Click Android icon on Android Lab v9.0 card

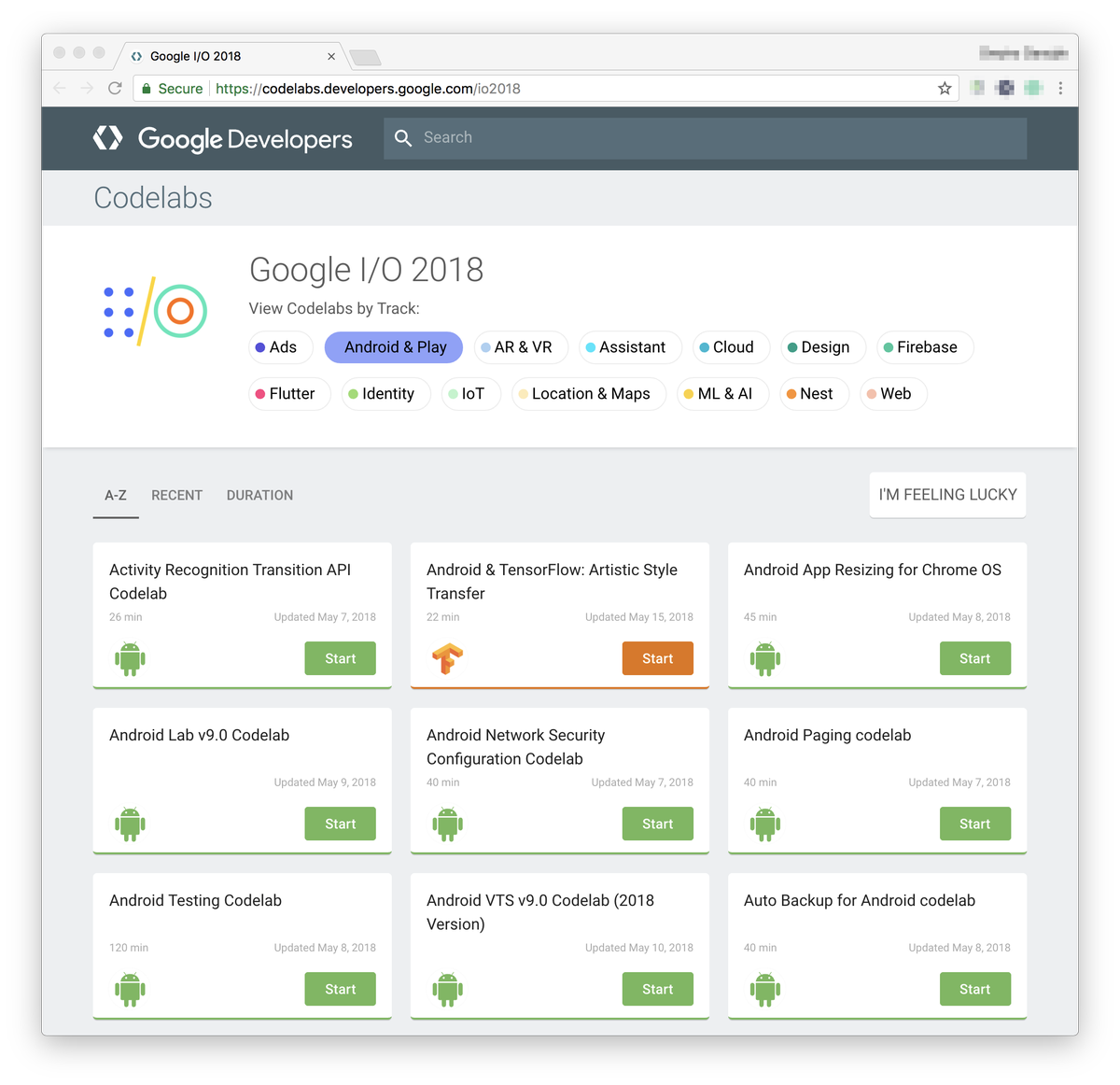point(130,824)
